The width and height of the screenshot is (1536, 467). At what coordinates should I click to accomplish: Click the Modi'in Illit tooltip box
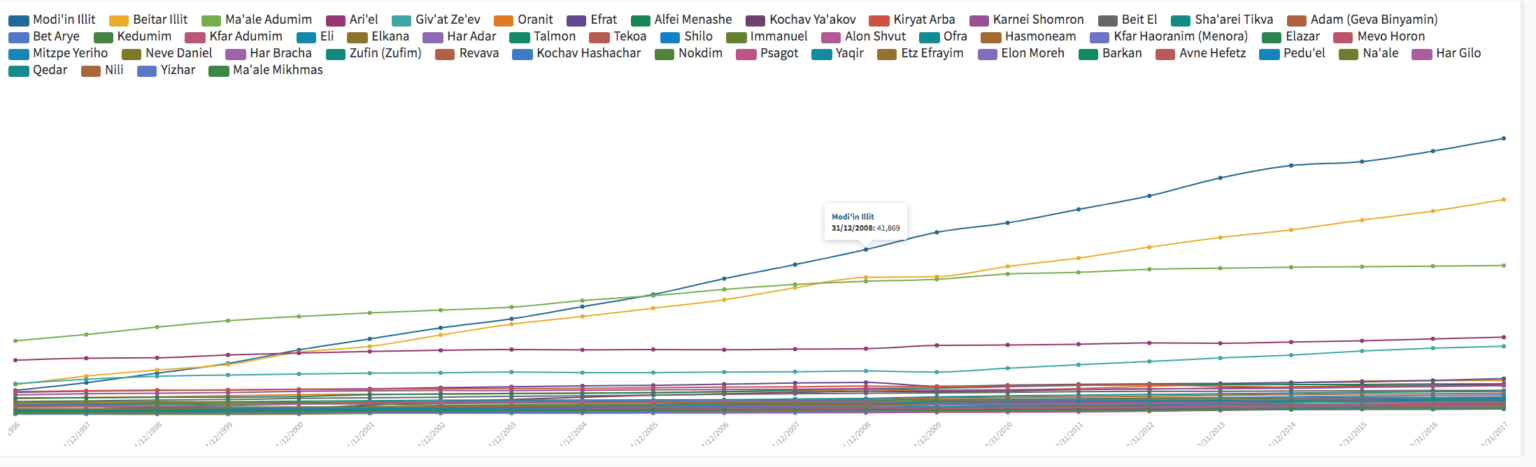click(x=866, y=221)
